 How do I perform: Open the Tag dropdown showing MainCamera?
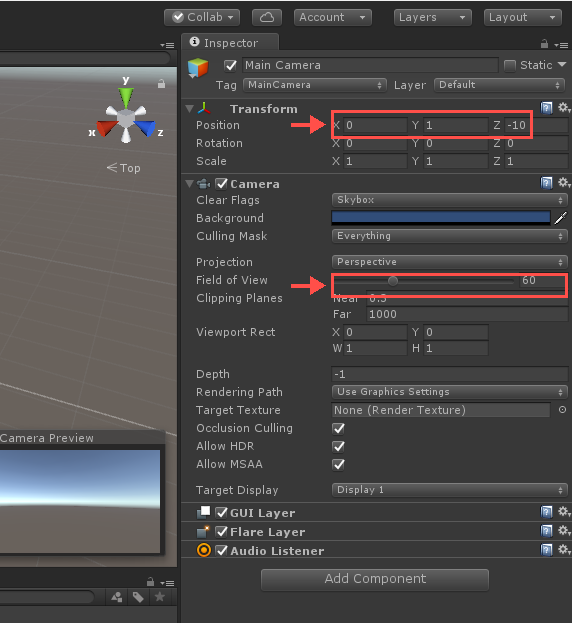(x=315, y=85)
